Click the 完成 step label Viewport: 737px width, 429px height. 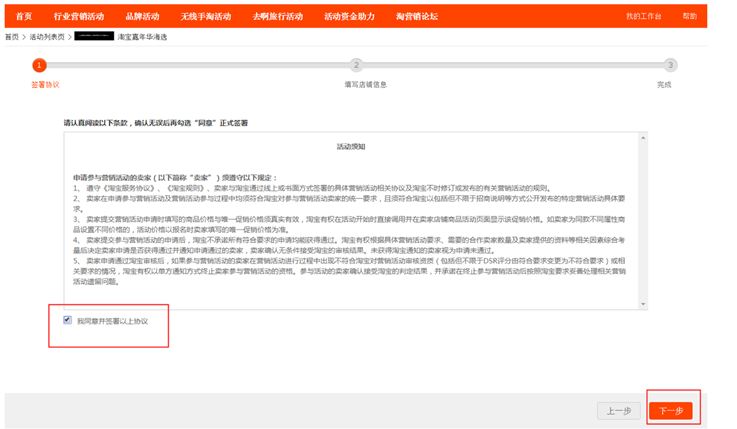click(664, 85)
